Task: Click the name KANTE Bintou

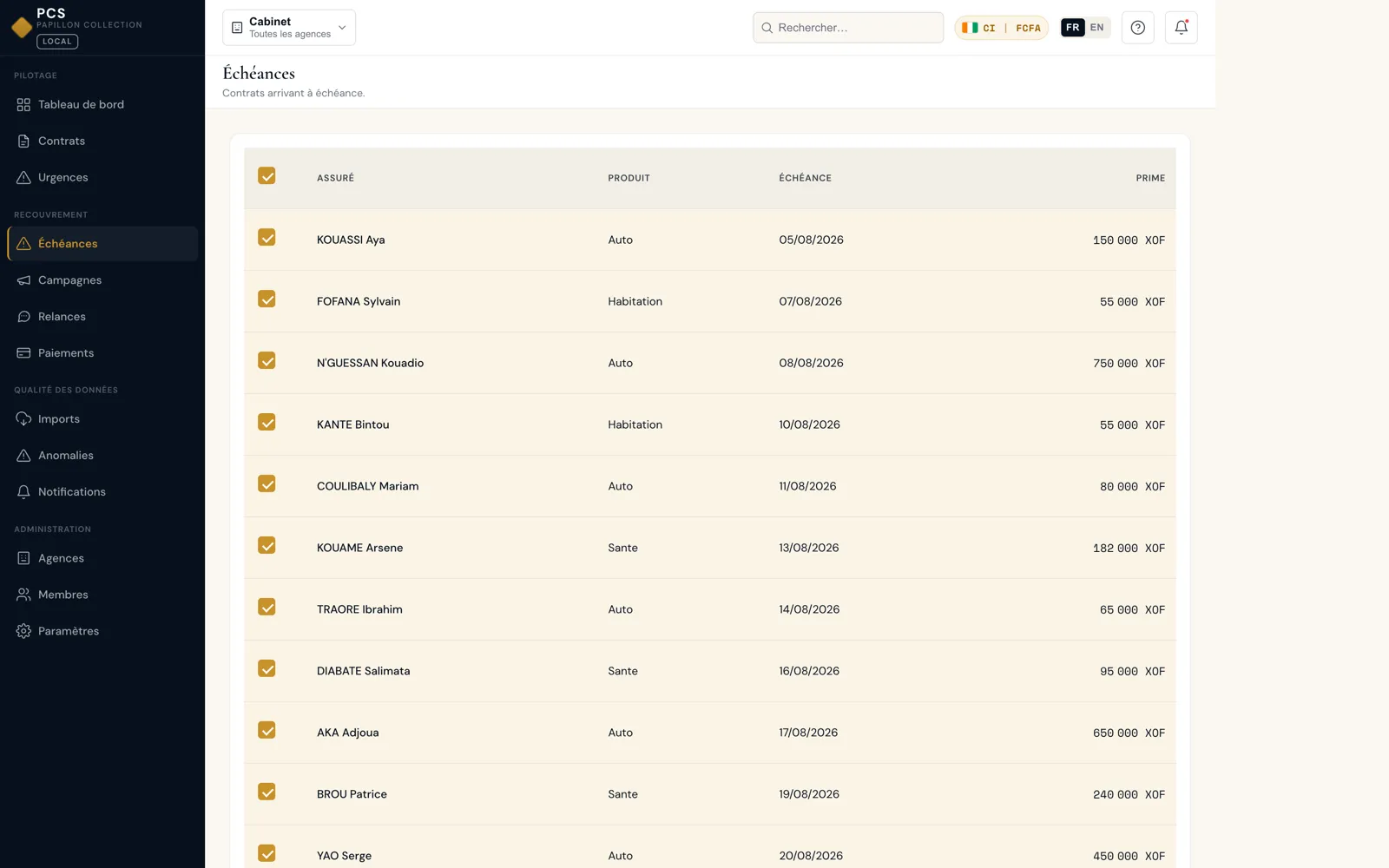Action: pyautogui.click(x=352, y=425)
